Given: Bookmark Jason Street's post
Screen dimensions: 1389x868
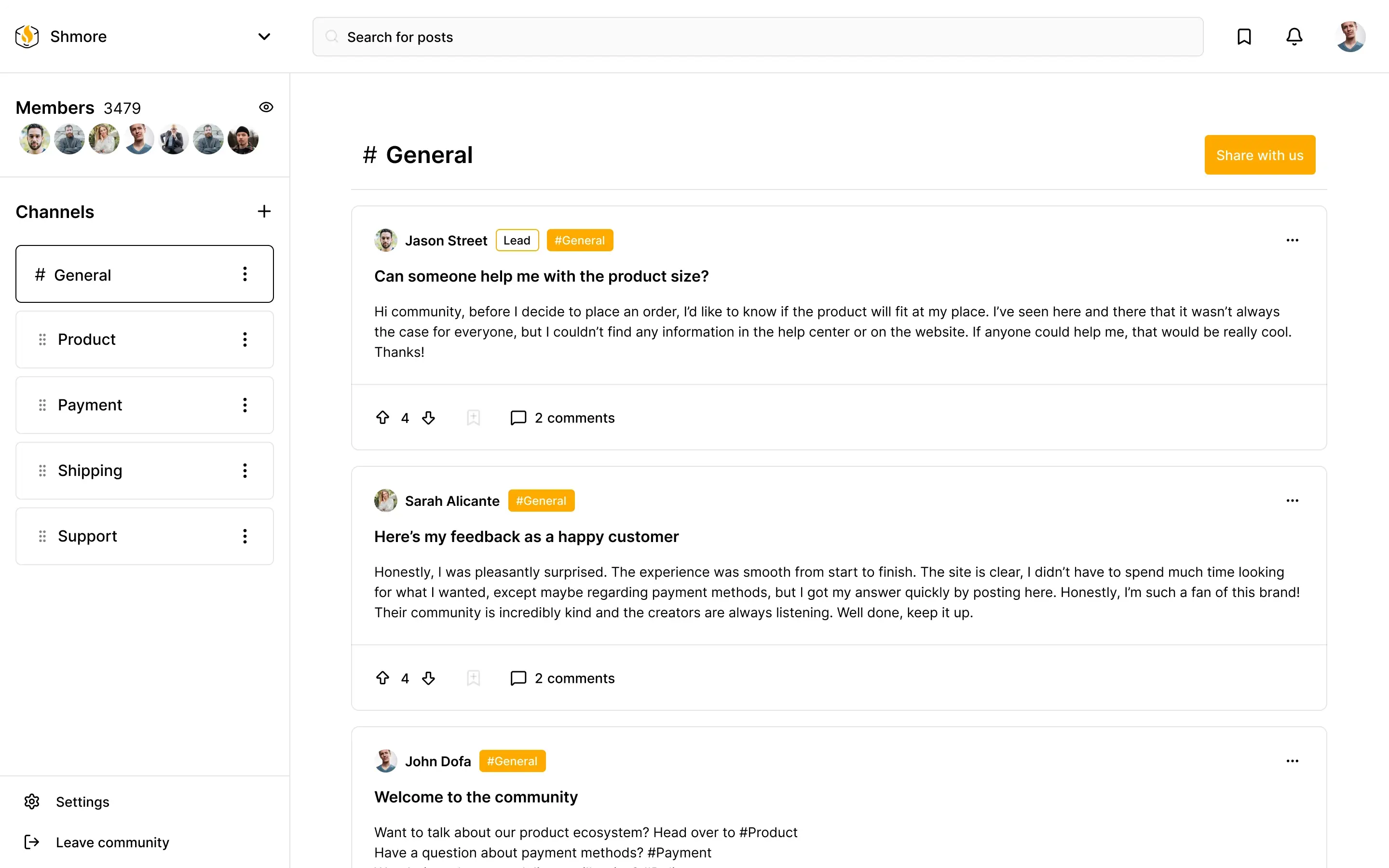Looking at the screenshot, I should point(473,417).
